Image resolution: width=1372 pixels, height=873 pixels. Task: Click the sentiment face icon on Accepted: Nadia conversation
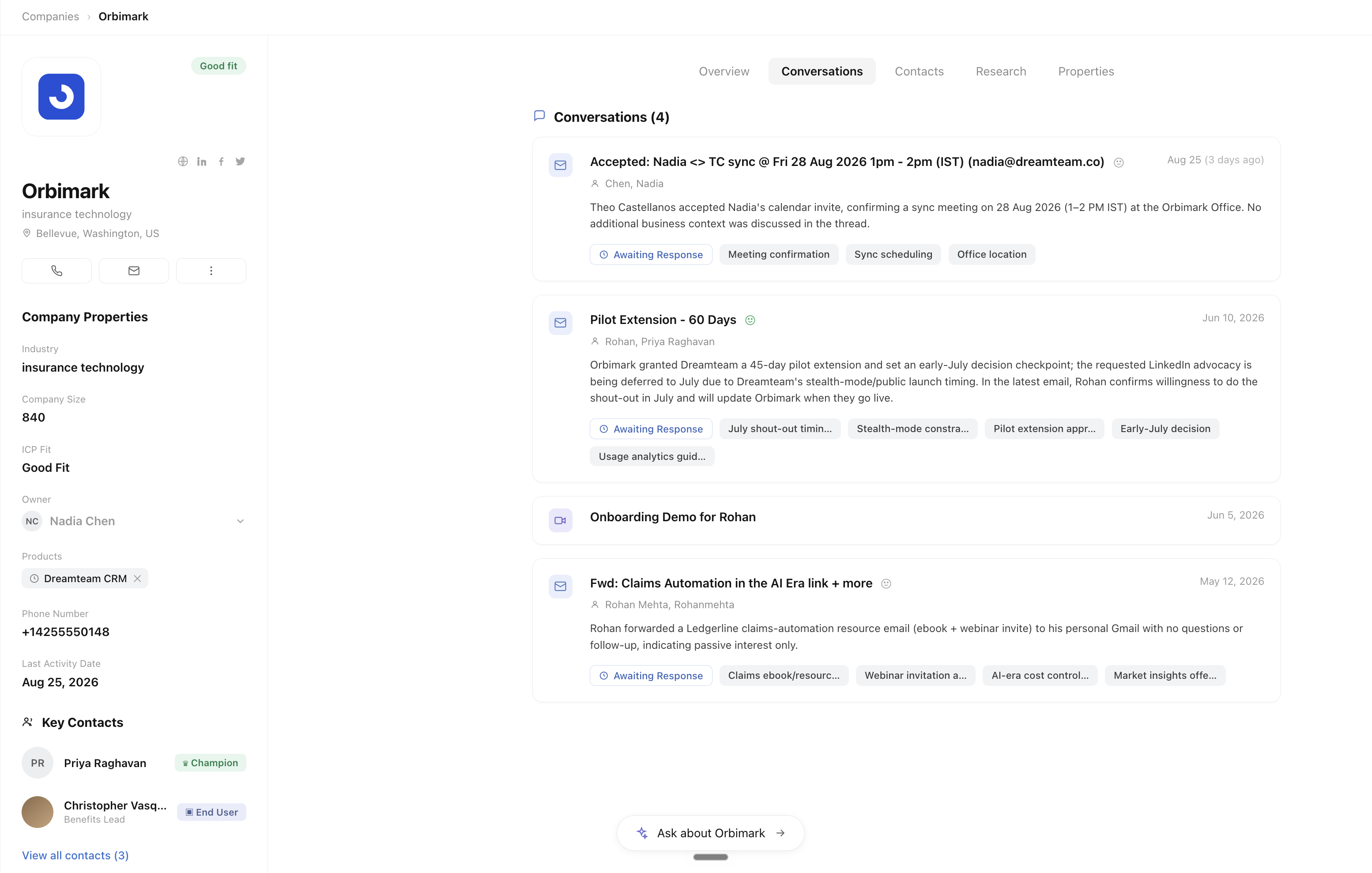coord(1119,163)
